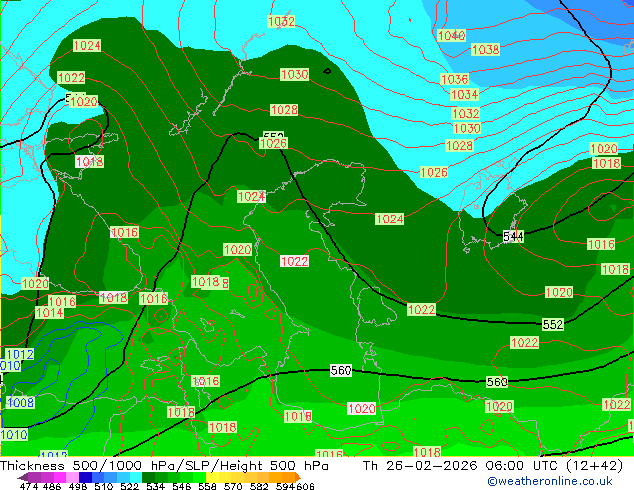The height and width of the screenshot is (490, 634).
Task: Click the purple arrow tip of the color bar
Action: point(23,477)
